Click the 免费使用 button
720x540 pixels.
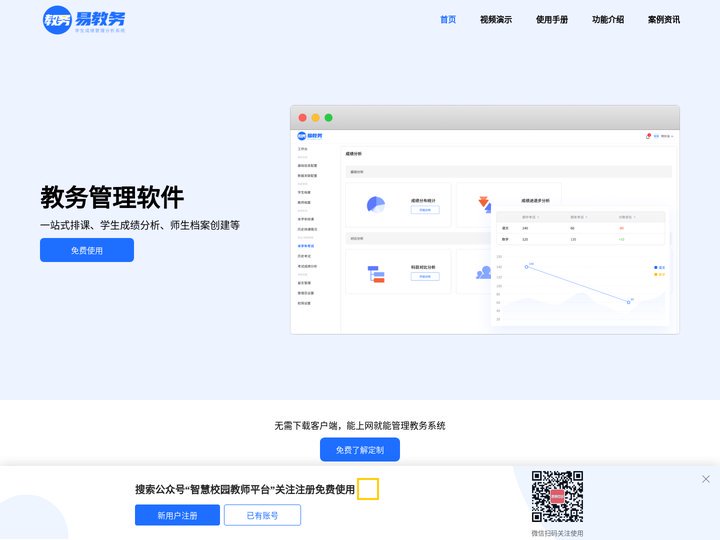pyautogui.click(x=87, y=250)
